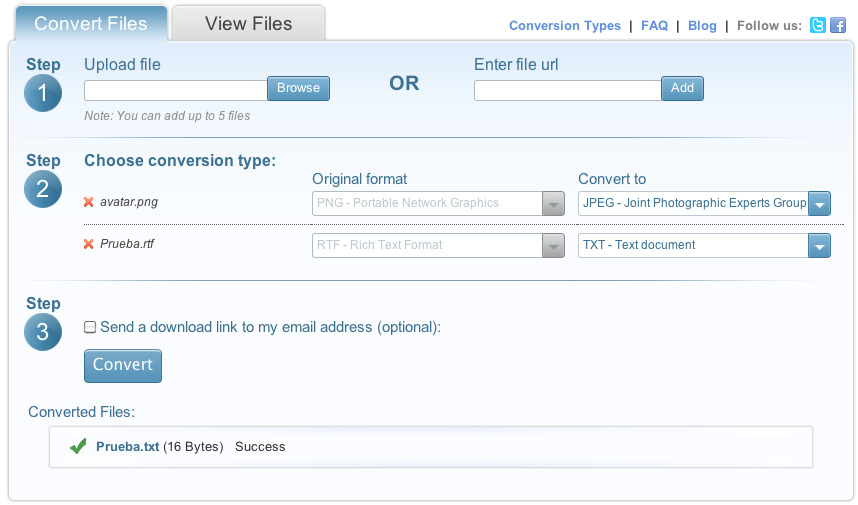This screenshot has width=858, height=505.
Task: Click the Step 3 number circle
Action: pyautogui.click(x=43, y=333)
